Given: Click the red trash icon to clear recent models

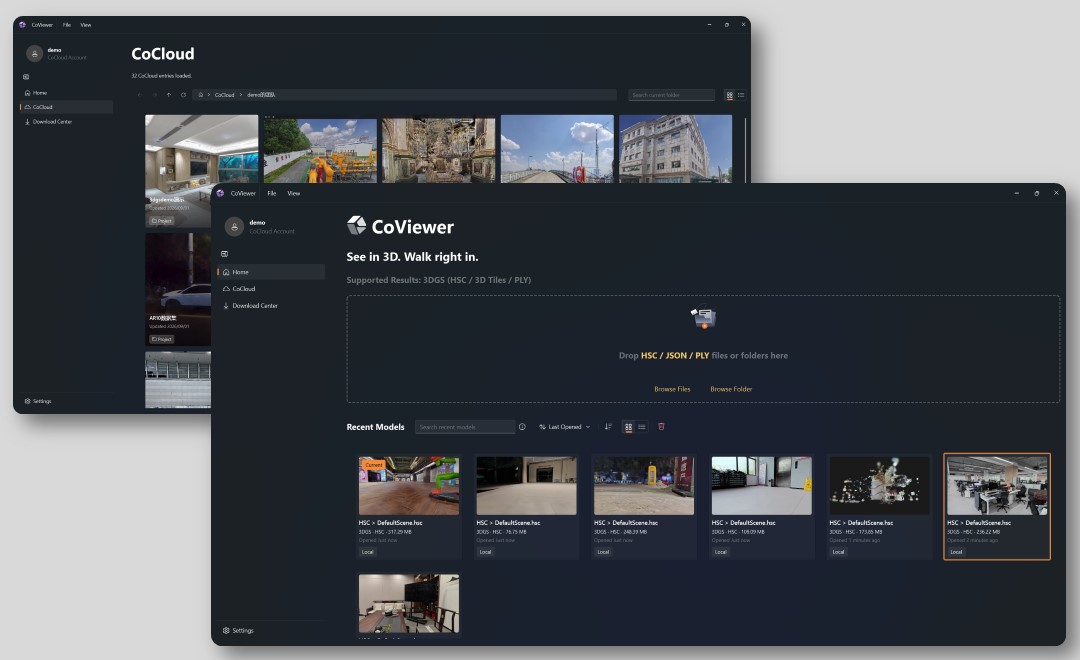Looking at the screenshot, I should coord(661,427).
